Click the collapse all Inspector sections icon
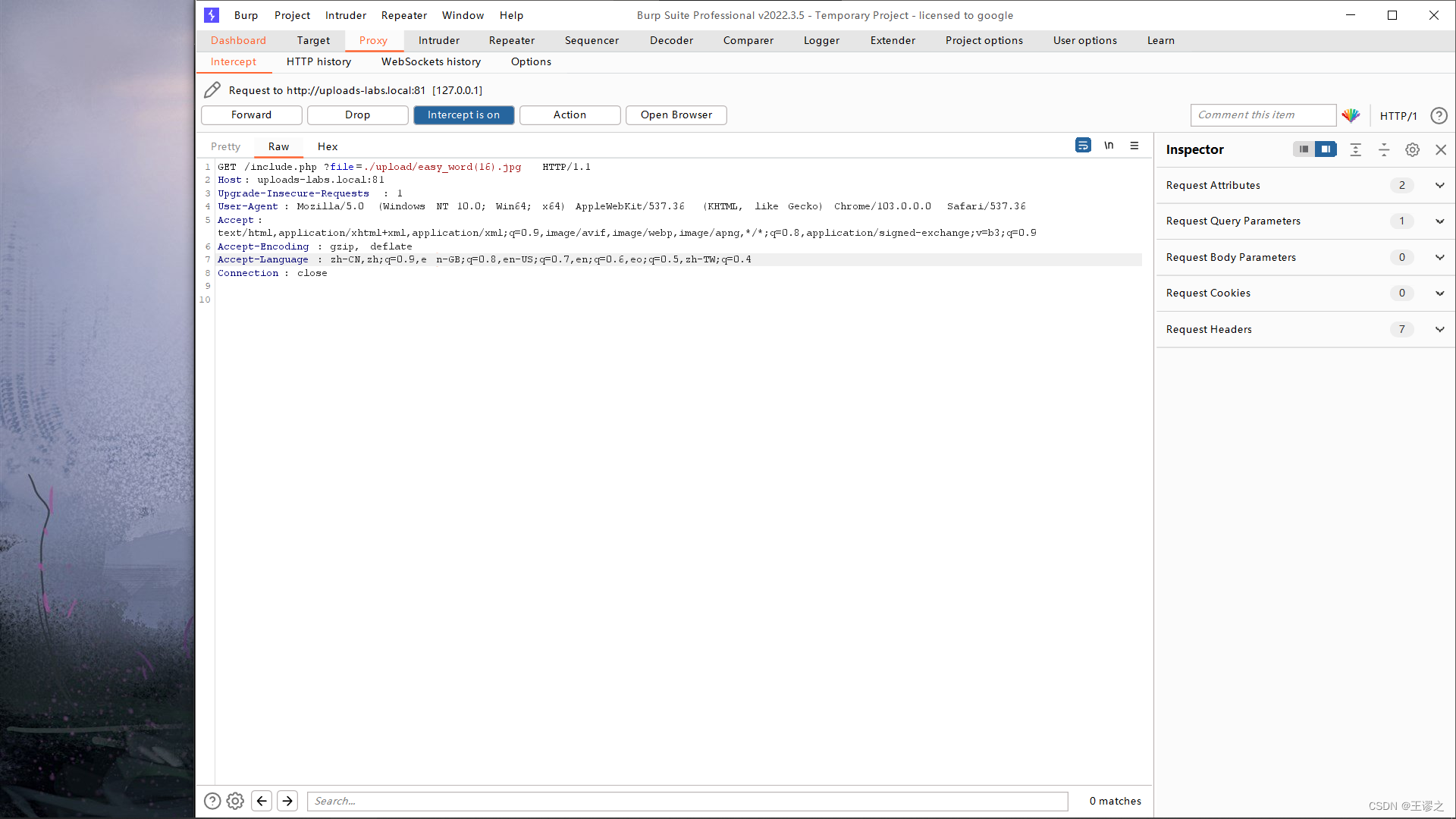The image size is (1456, 819). pos(1384,149)
